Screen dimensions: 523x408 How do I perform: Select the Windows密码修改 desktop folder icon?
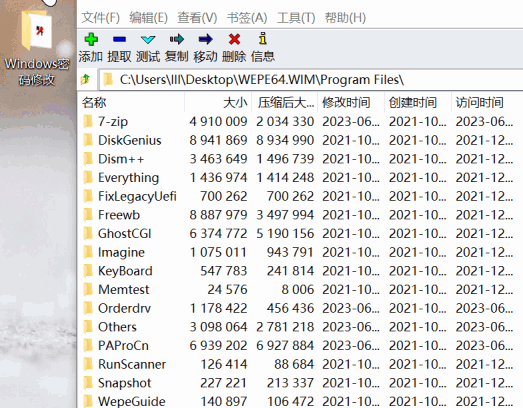[x=37, y=31]
